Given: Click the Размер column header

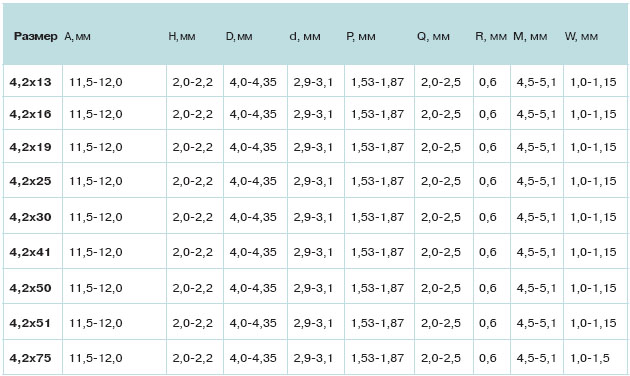Looking at the screenshot, I should (36, 37).
